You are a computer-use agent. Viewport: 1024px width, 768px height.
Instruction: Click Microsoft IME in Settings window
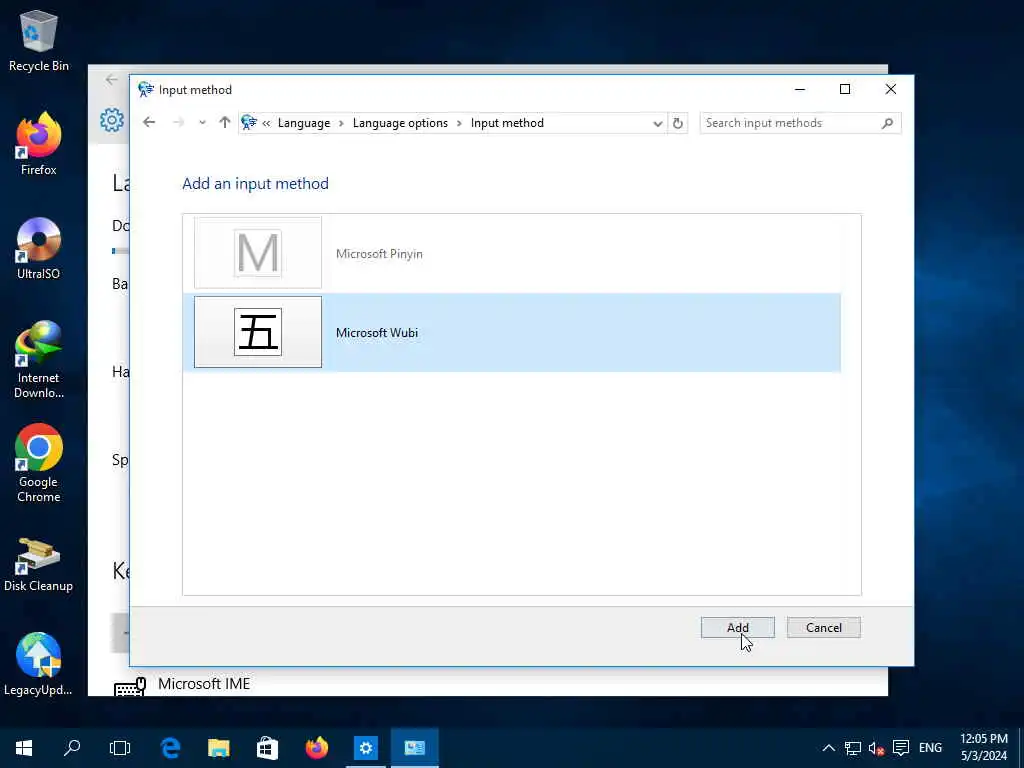pos(204,684)
